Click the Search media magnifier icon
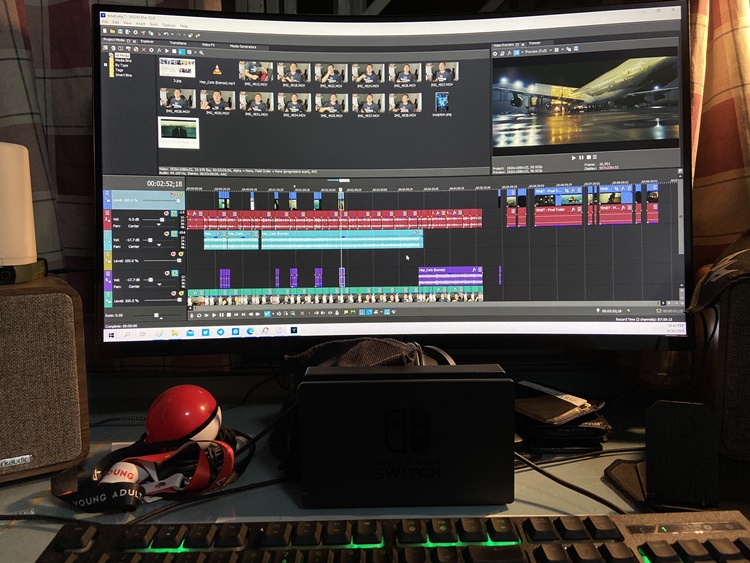 click(201, 53)
